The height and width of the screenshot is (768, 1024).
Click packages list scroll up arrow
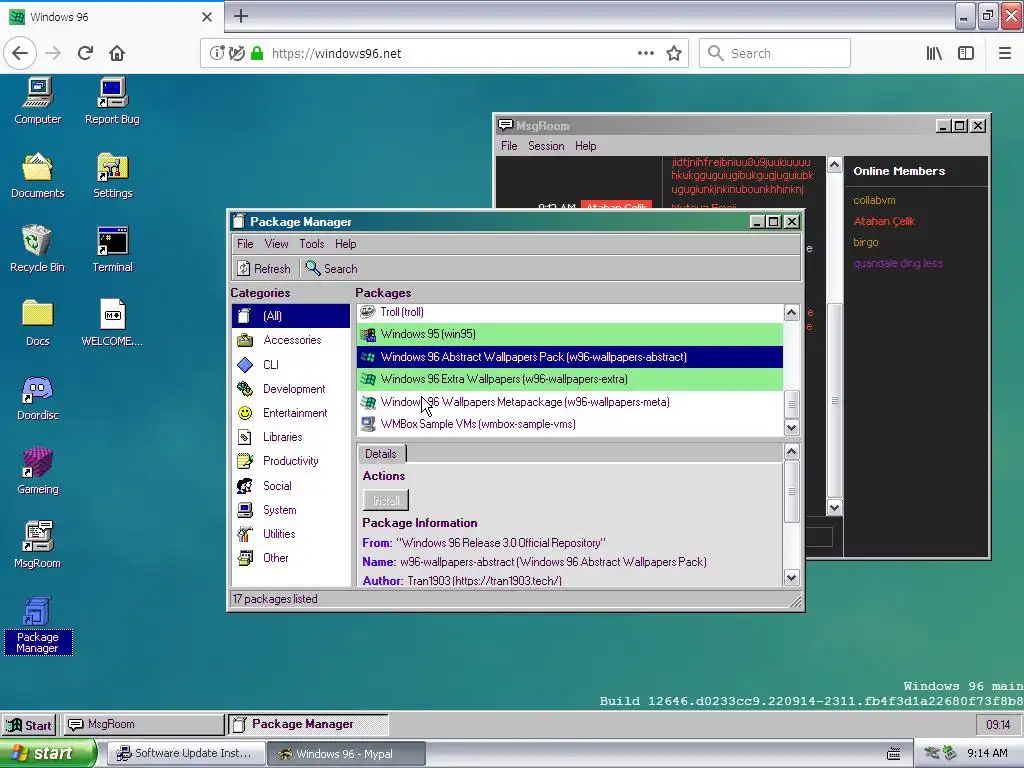point(792,312)
